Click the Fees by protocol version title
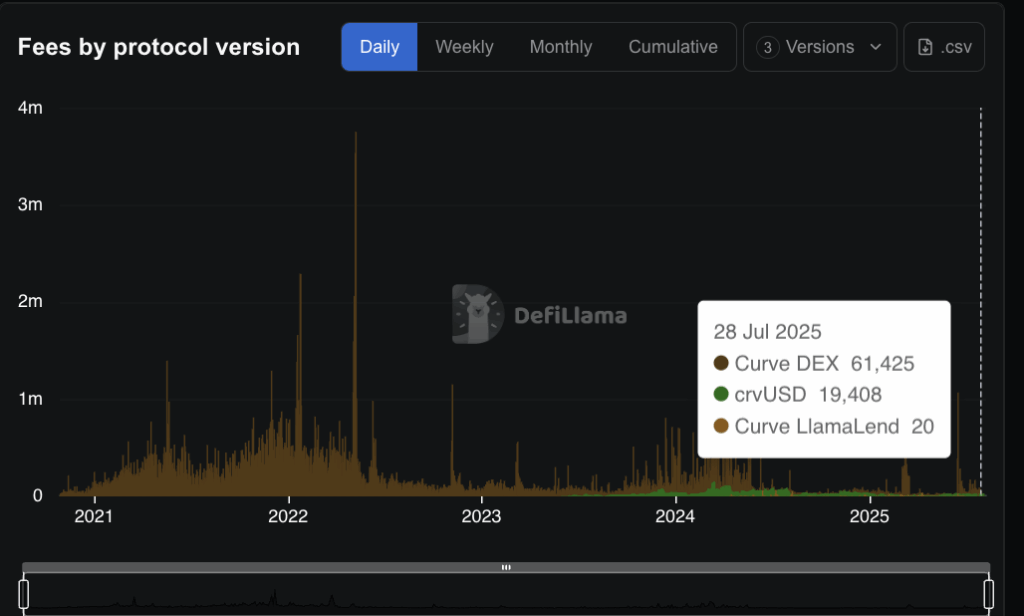The width and height of the screenshot is (1024, 616). pos(159,47)
